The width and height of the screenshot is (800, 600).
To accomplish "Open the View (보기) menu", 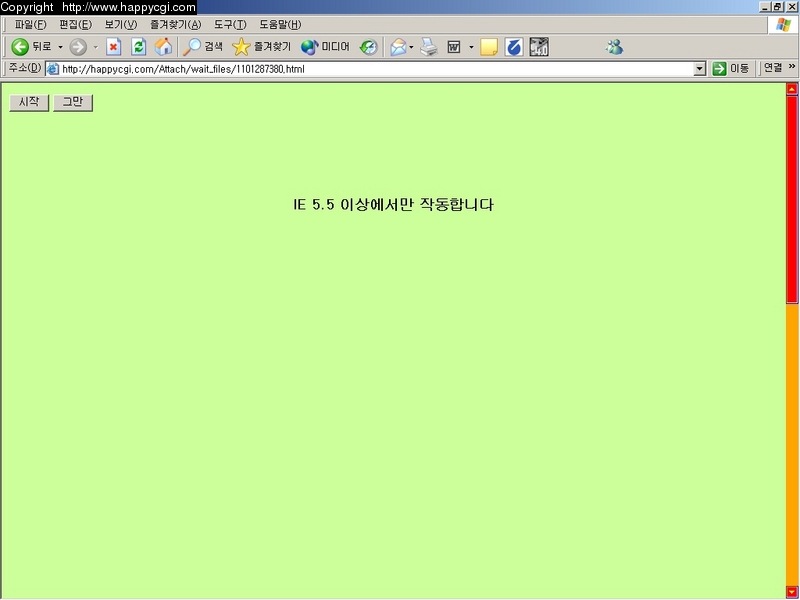I will click(x=121, y=24).
